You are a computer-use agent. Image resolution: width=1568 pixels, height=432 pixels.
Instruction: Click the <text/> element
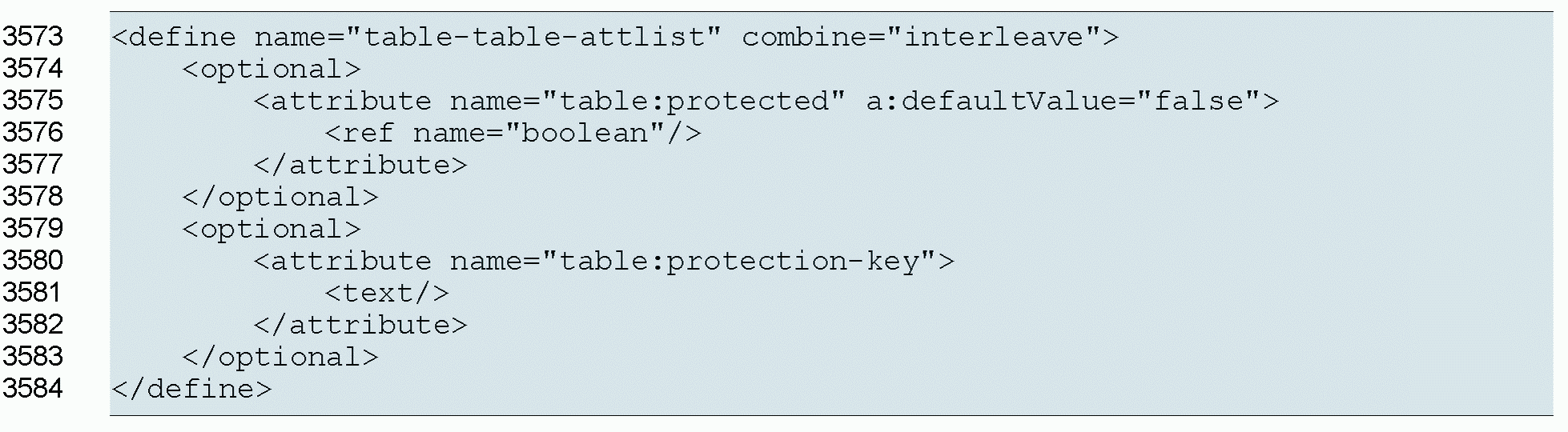point(387,293)
